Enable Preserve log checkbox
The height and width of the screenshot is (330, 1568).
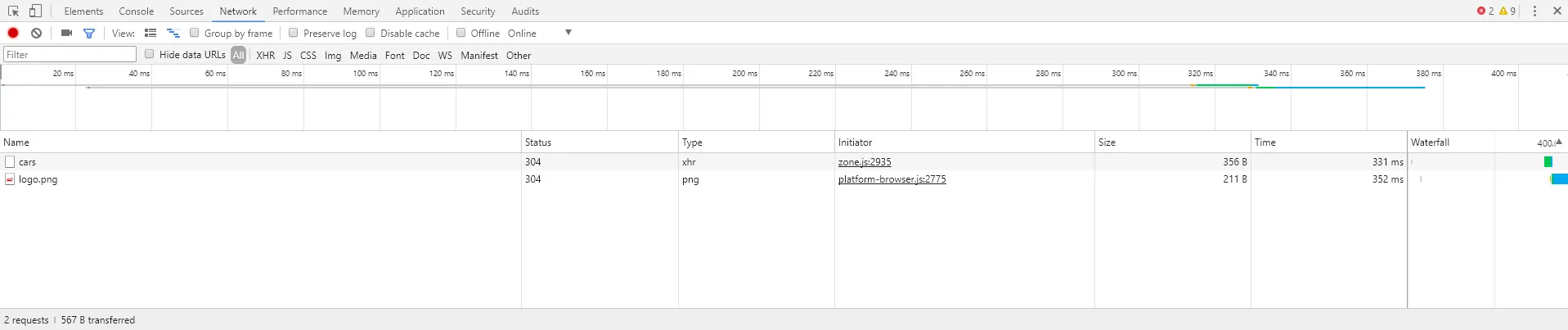(294, 33)
